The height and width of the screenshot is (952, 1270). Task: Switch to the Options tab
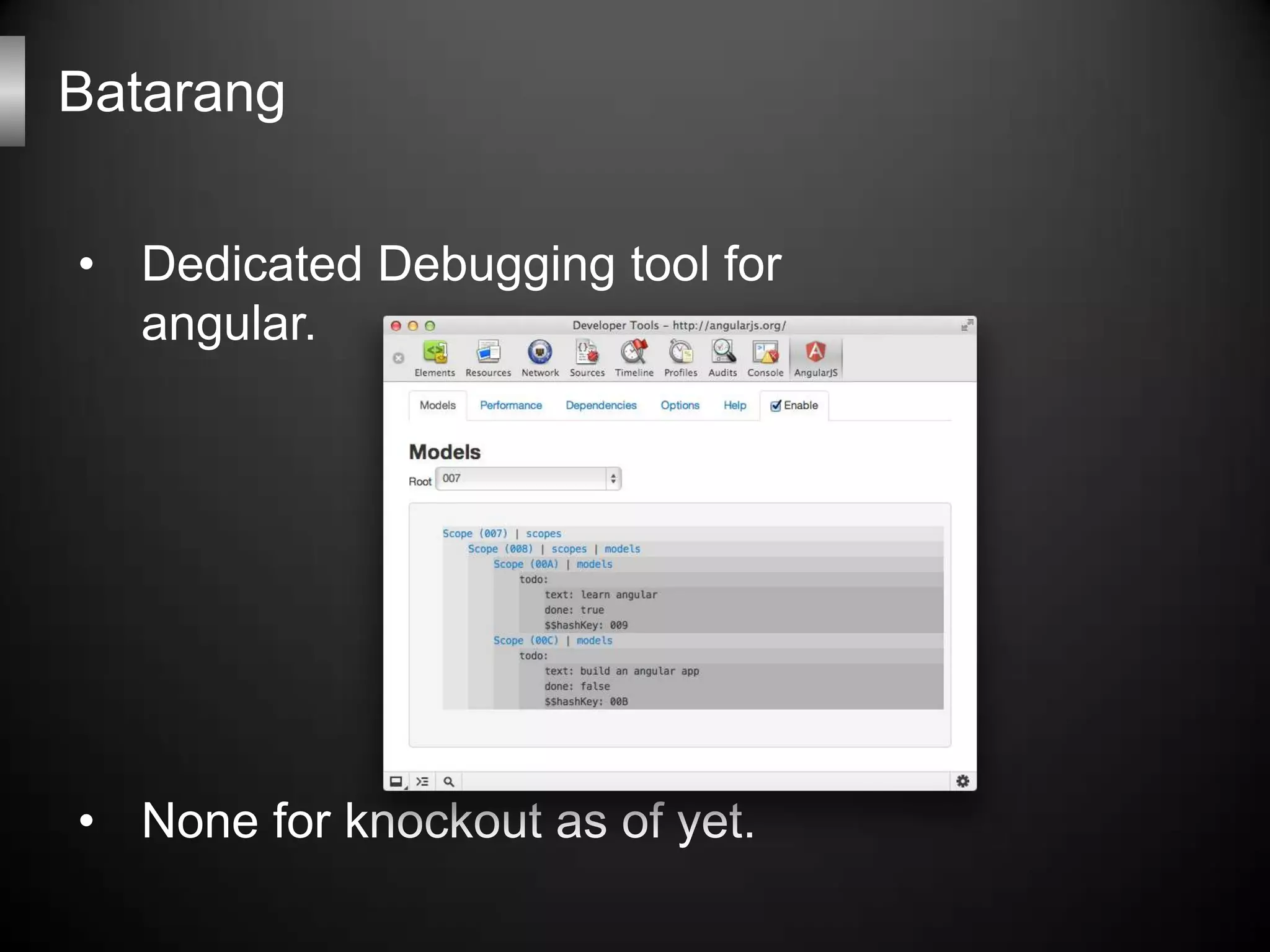(x=680, y=405)
